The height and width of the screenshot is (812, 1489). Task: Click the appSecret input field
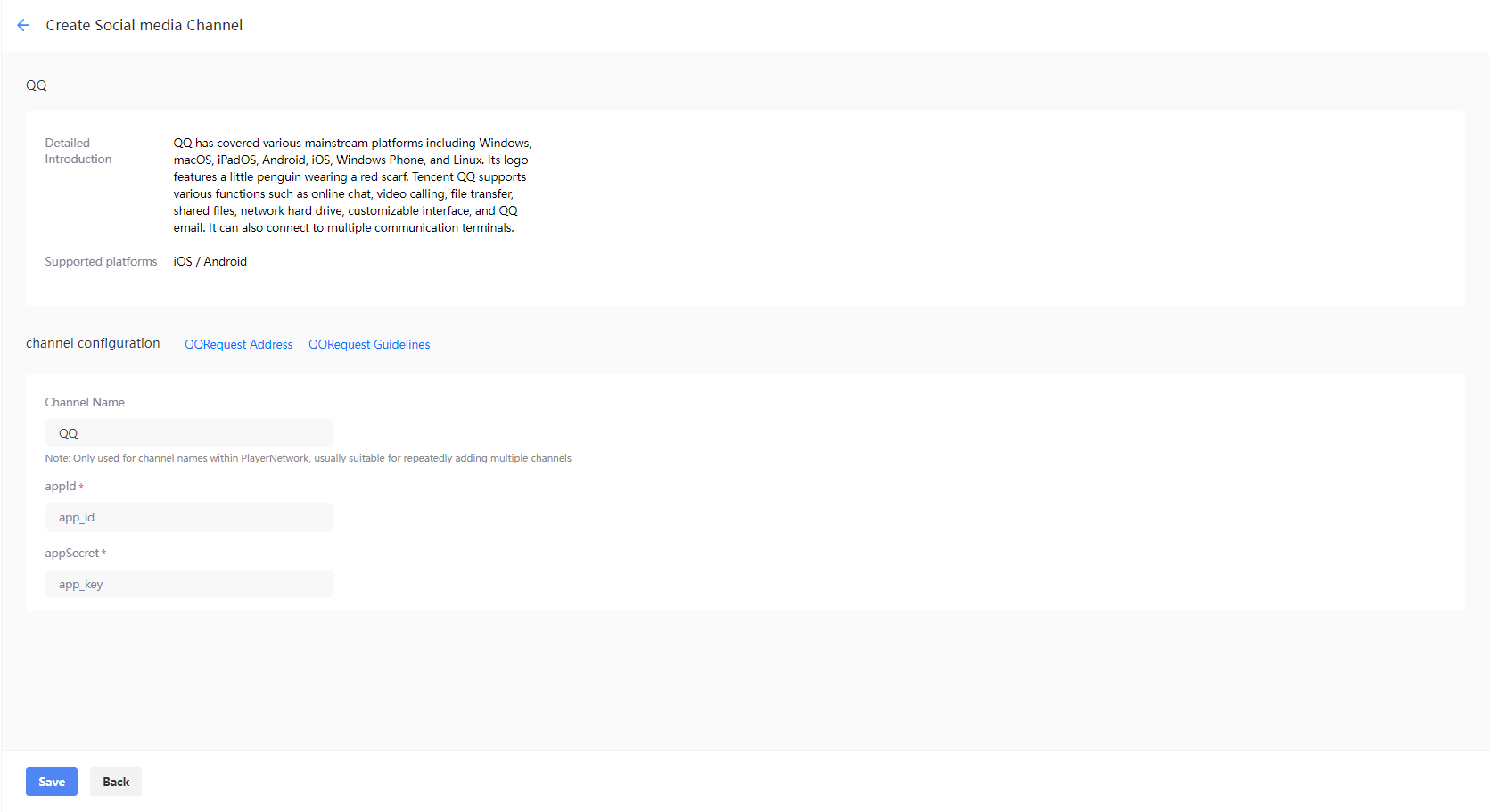click(x=189, y=584)
